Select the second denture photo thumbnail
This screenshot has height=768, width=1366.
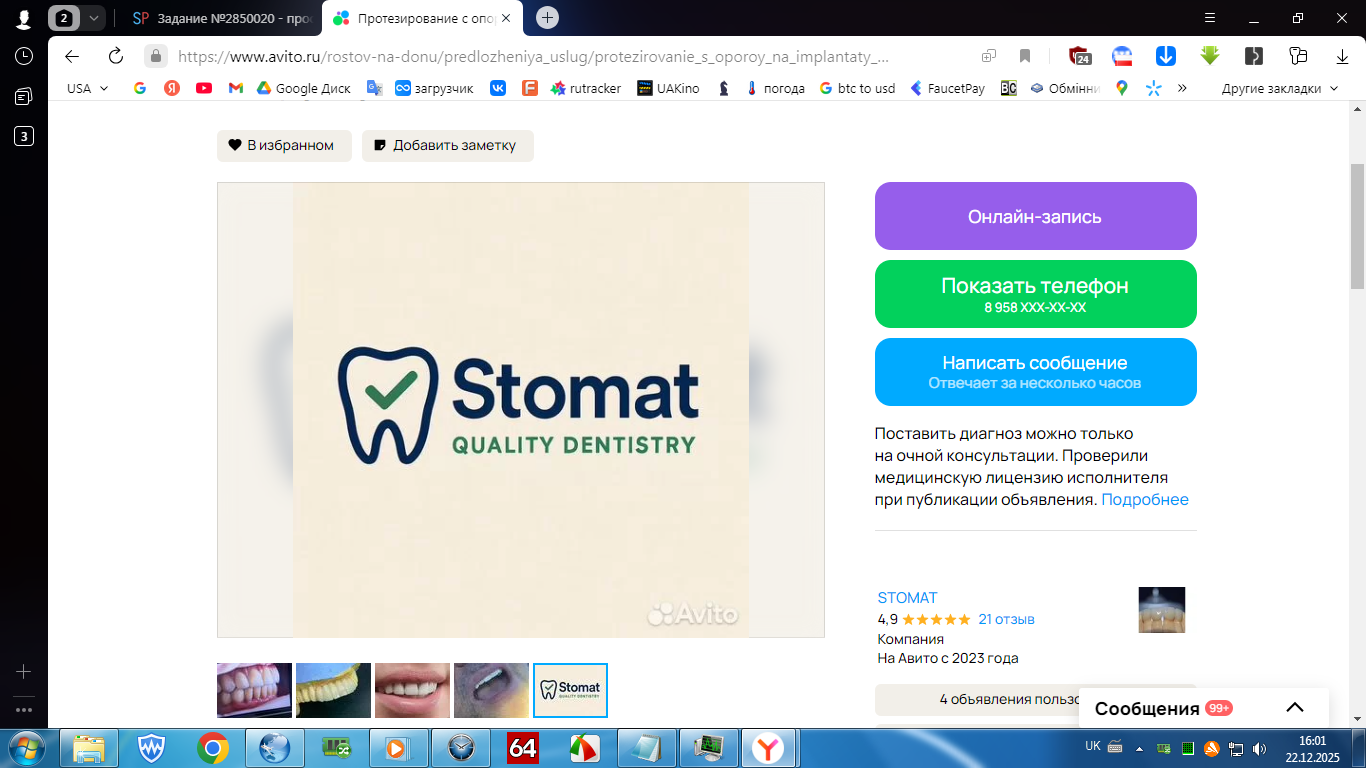tap(333, 690)
